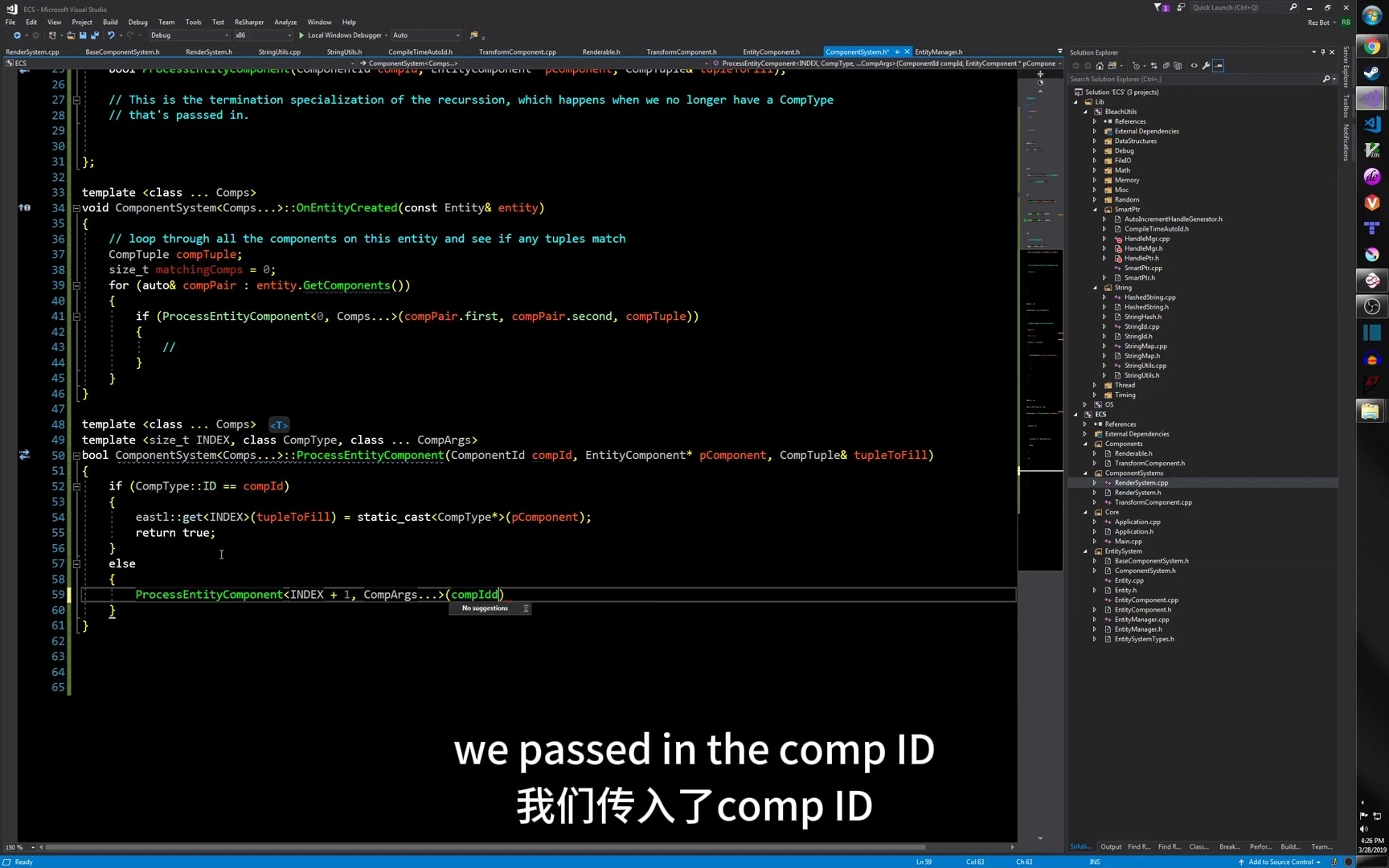Click the Pending Changes Filter clock icon
Image resolution: width=1389 pixels, height=868 pixels.
(1136, 66)
